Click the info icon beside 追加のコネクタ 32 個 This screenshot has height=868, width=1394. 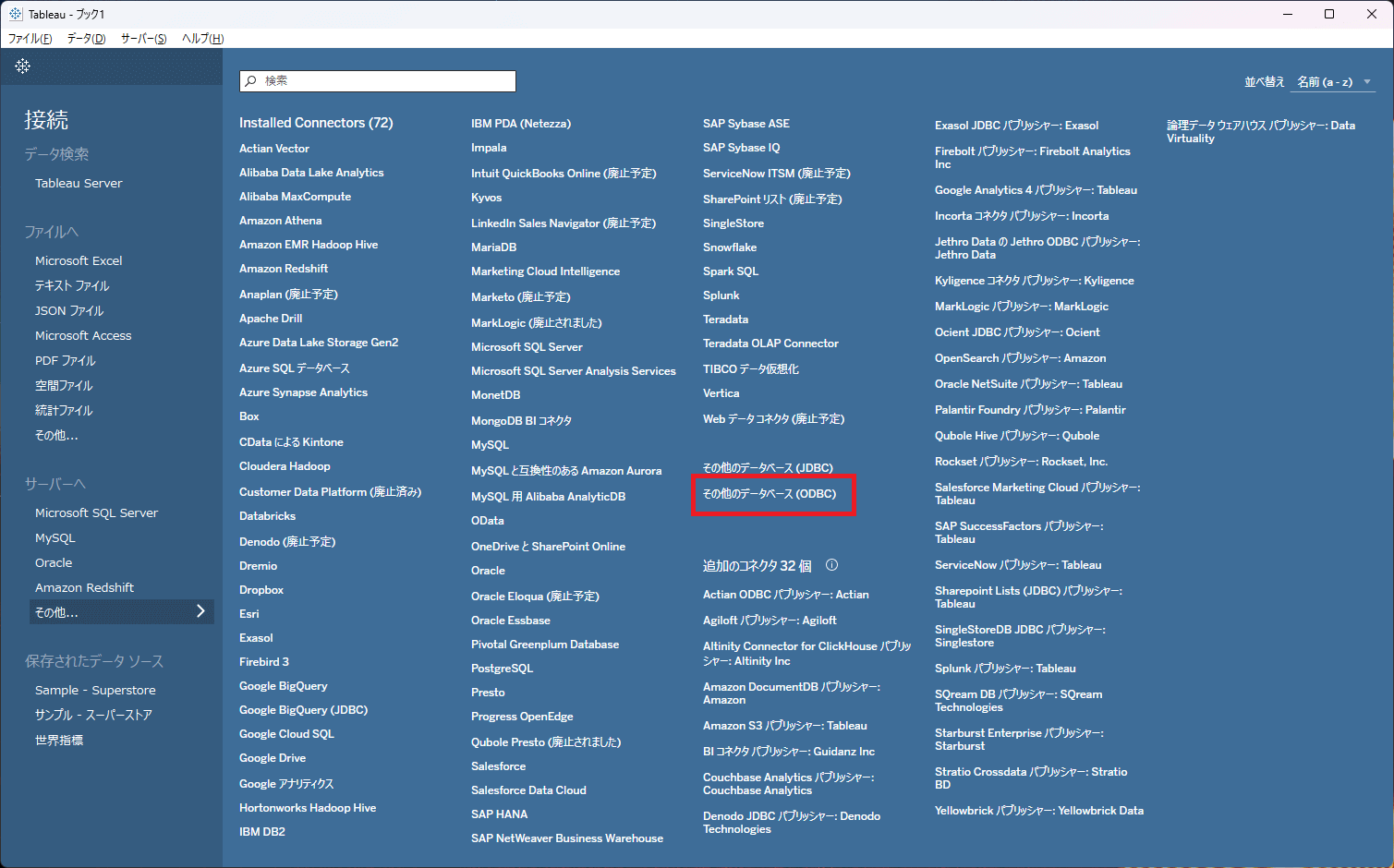pos(831,565)
